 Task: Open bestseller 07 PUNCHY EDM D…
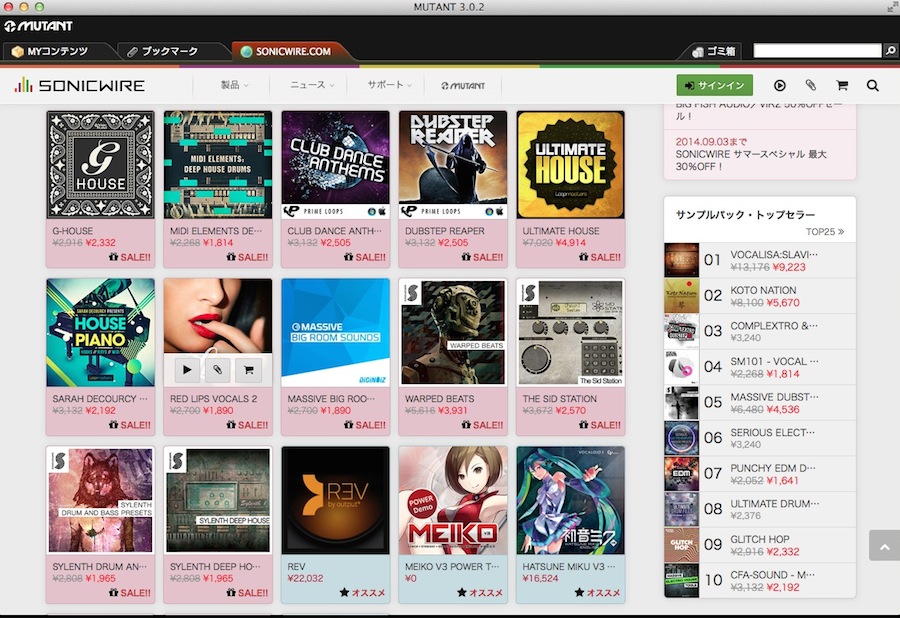click(x=760, y=474)
